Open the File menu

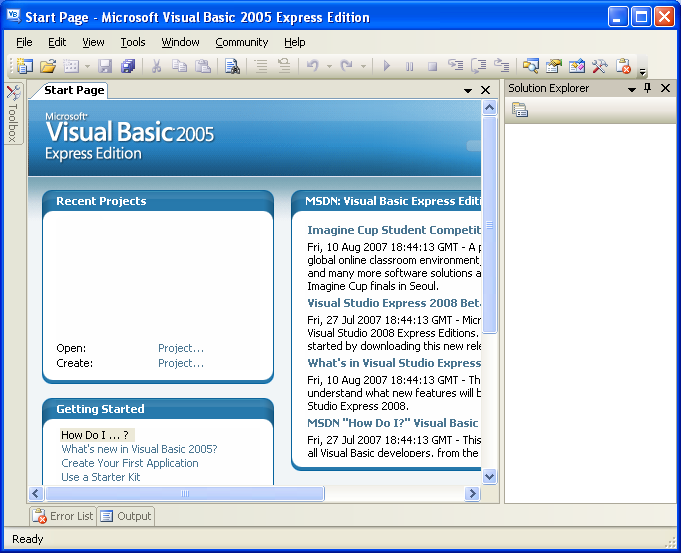coord(24,42)
